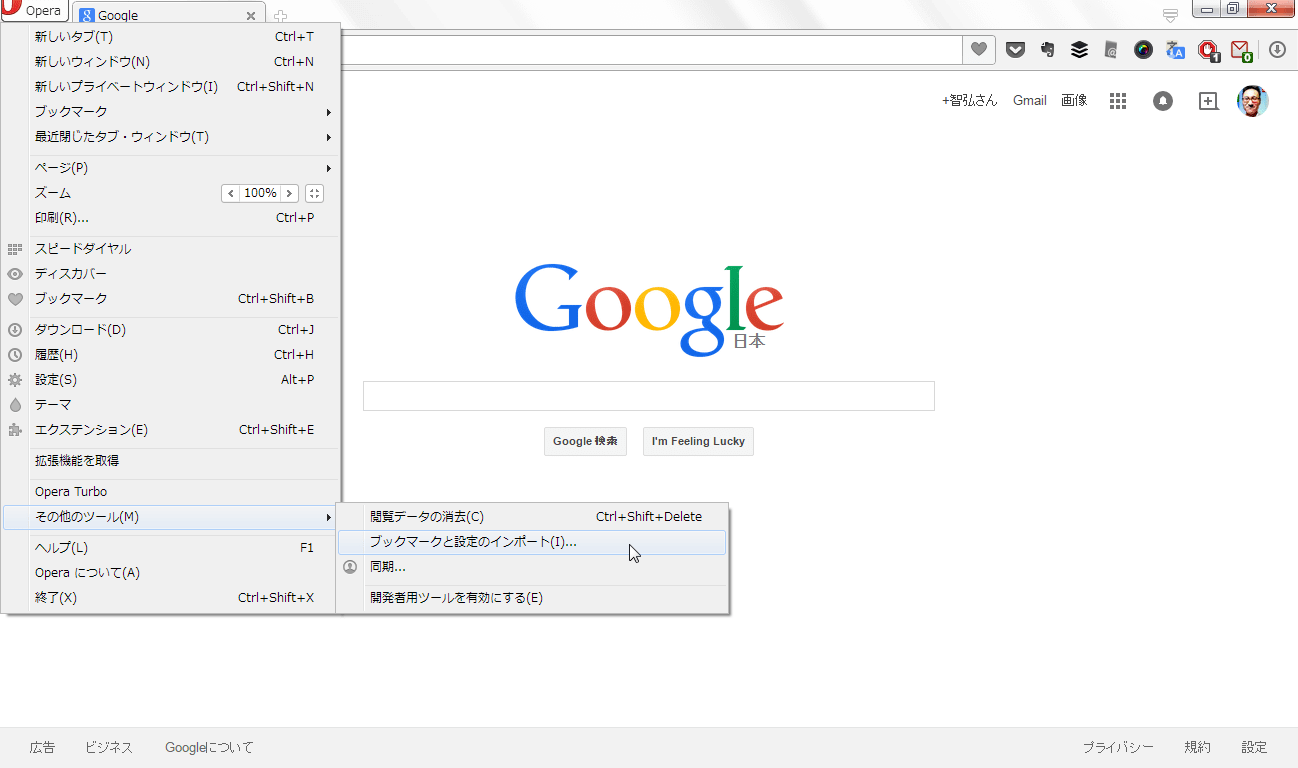Click the browser address bar field
Viewport: 1298px width, 768px height.
coord(650,49)
